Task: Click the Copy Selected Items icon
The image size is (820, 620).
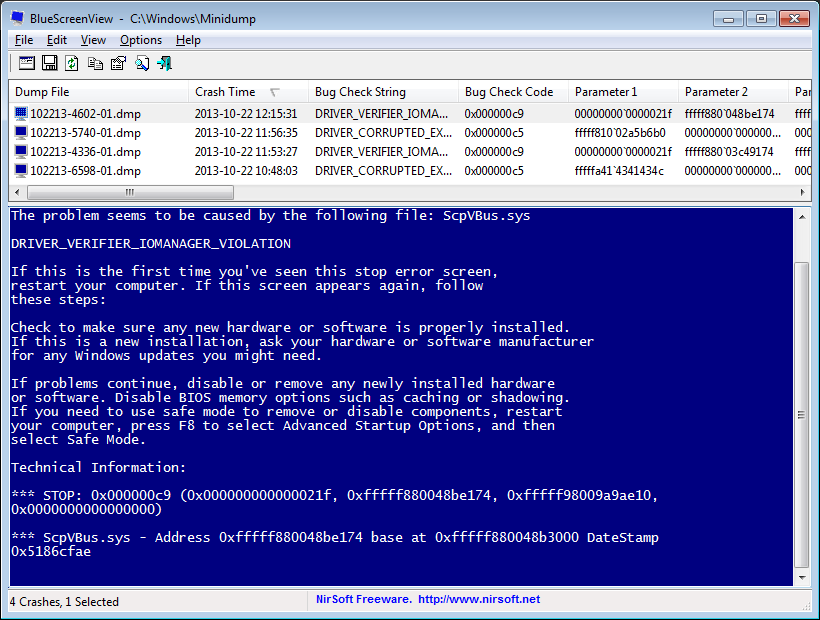Action: point(95,64)
